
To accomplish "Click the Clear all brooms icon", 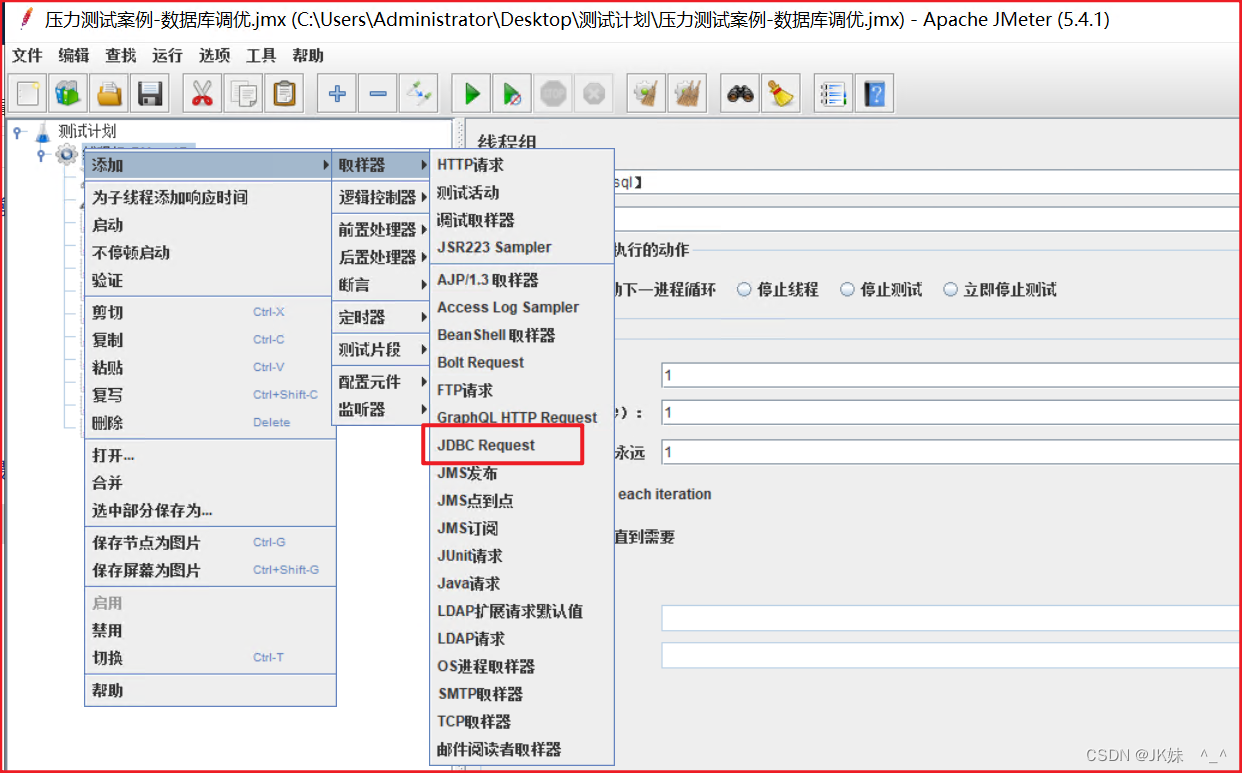I will click(688, 94).
